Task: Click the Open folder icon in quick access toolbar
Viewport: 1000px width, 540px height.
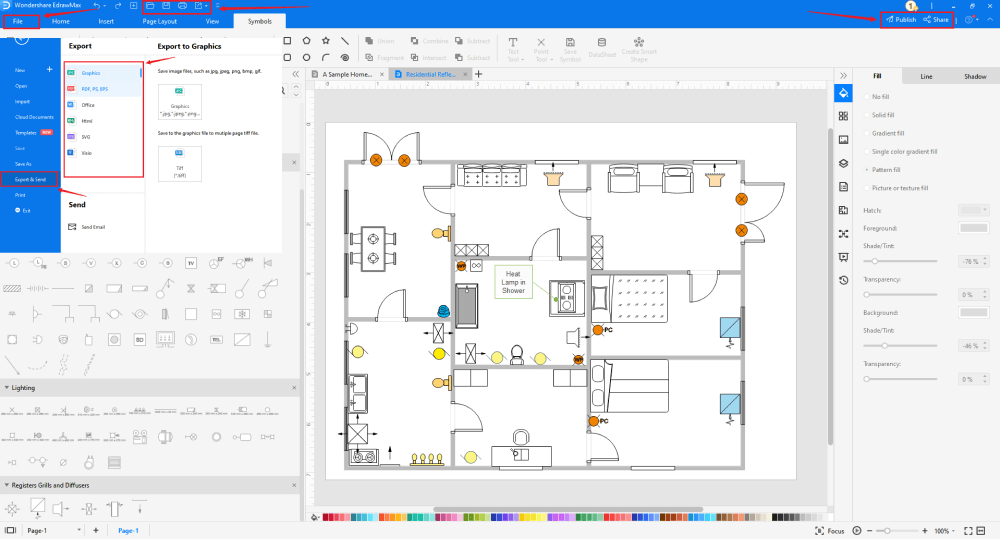Action: click(150, 5)
